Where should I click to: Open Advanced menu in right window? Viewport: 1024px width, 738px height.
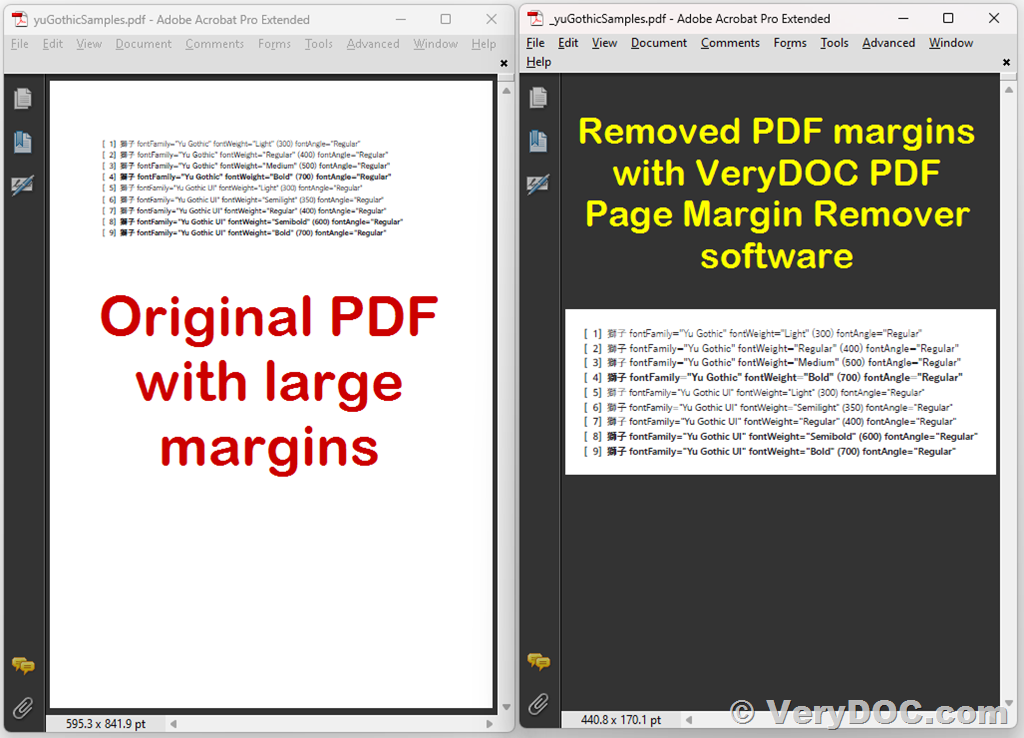pyautogui.click(x=889, y=42)
